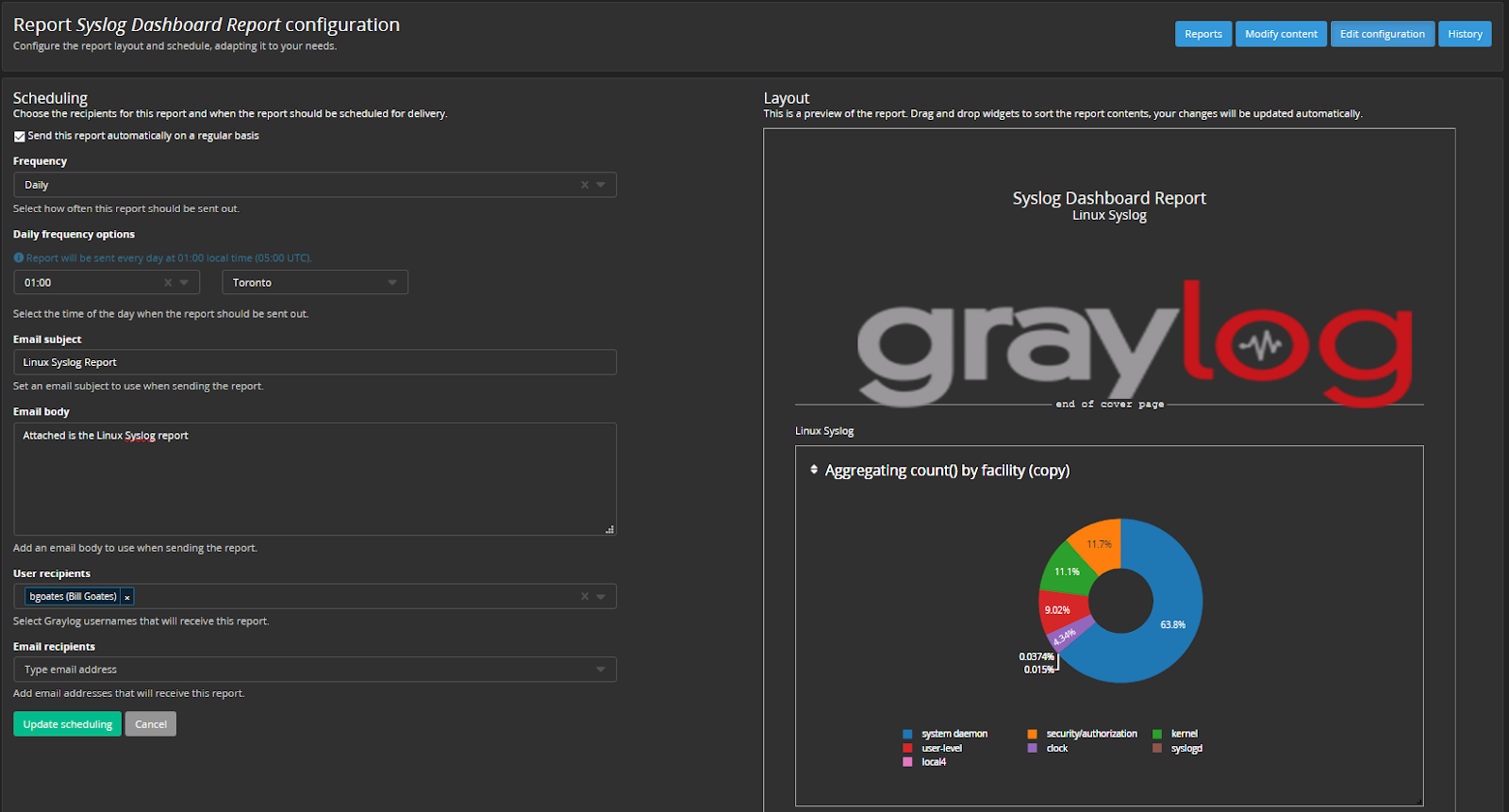Click the info icon beside schedule note

tap(19, 257)
